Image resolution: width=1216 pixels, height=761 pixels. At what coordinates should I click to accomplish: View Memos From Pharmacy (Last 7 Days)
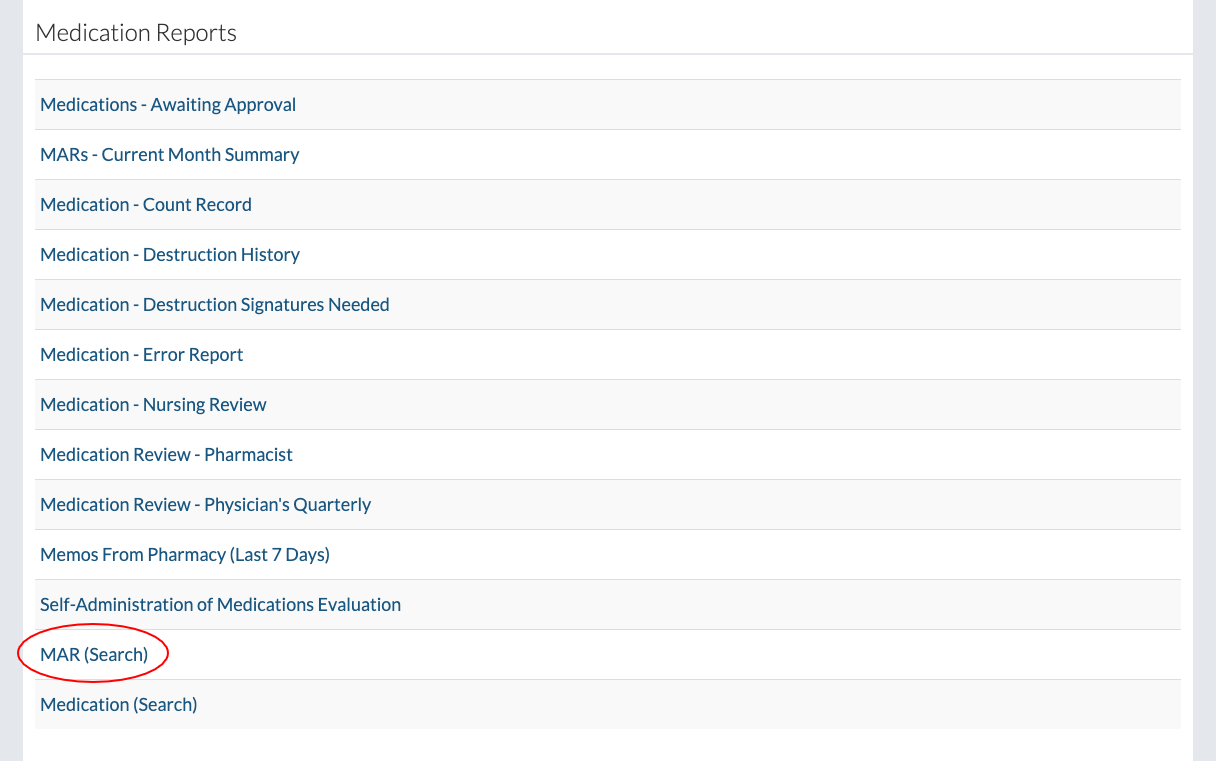pos(185,555)
